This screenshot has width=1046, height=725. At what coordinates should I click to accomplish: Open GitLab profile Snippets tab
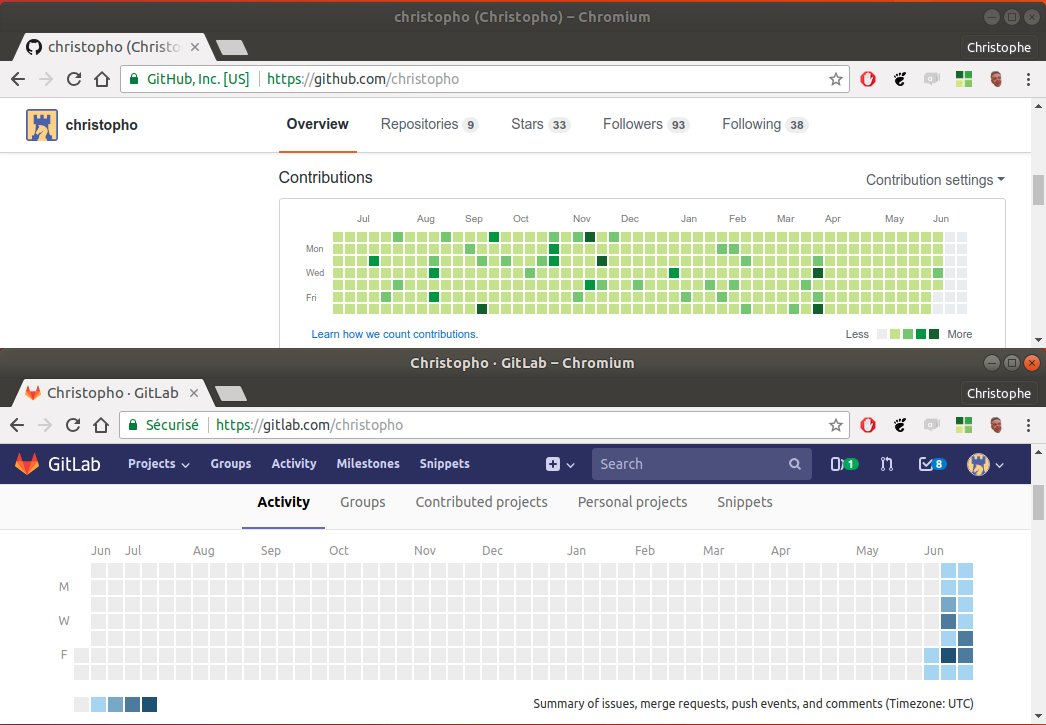[744, 502]
